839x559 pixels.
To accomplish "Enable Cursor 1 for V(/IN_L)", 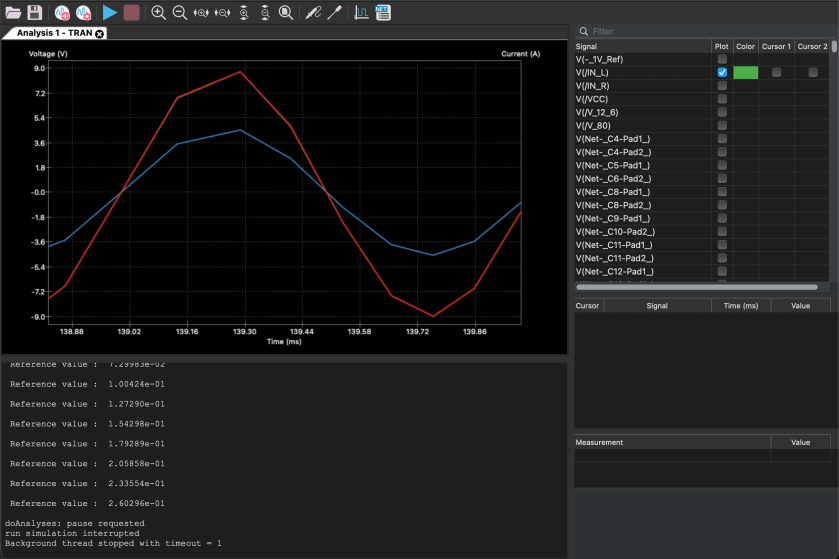I will tap(777, 73).
